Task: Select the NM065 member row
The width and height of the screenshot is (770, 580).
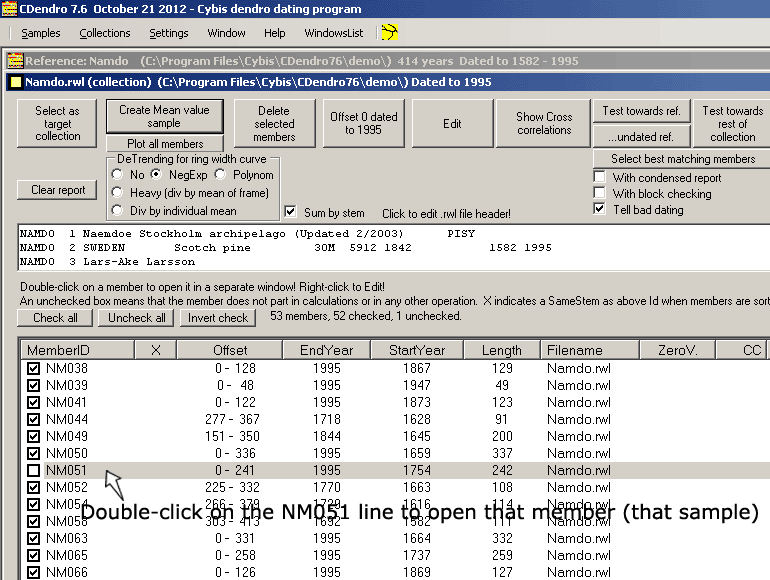Action: coord(395,555)
